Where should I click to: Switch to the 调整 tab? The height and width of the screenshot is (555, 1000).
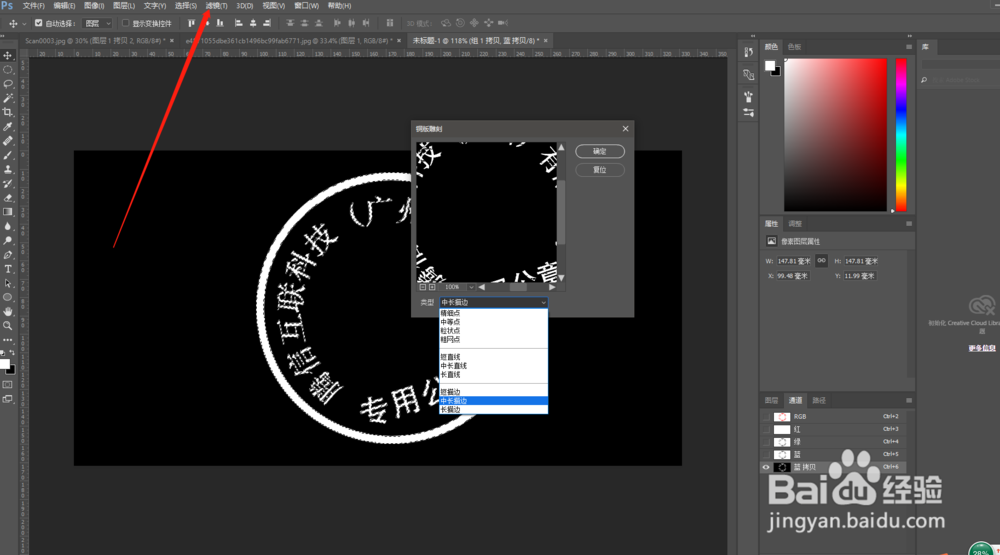point(795,224)
